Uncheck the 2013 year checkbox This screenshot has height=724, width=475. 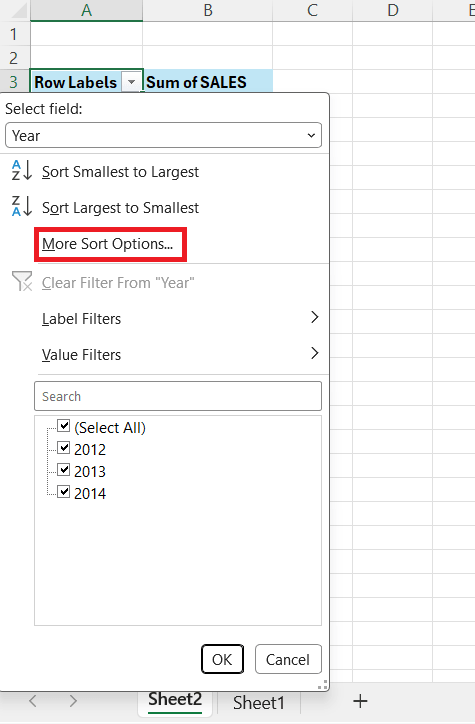(64, 470)
